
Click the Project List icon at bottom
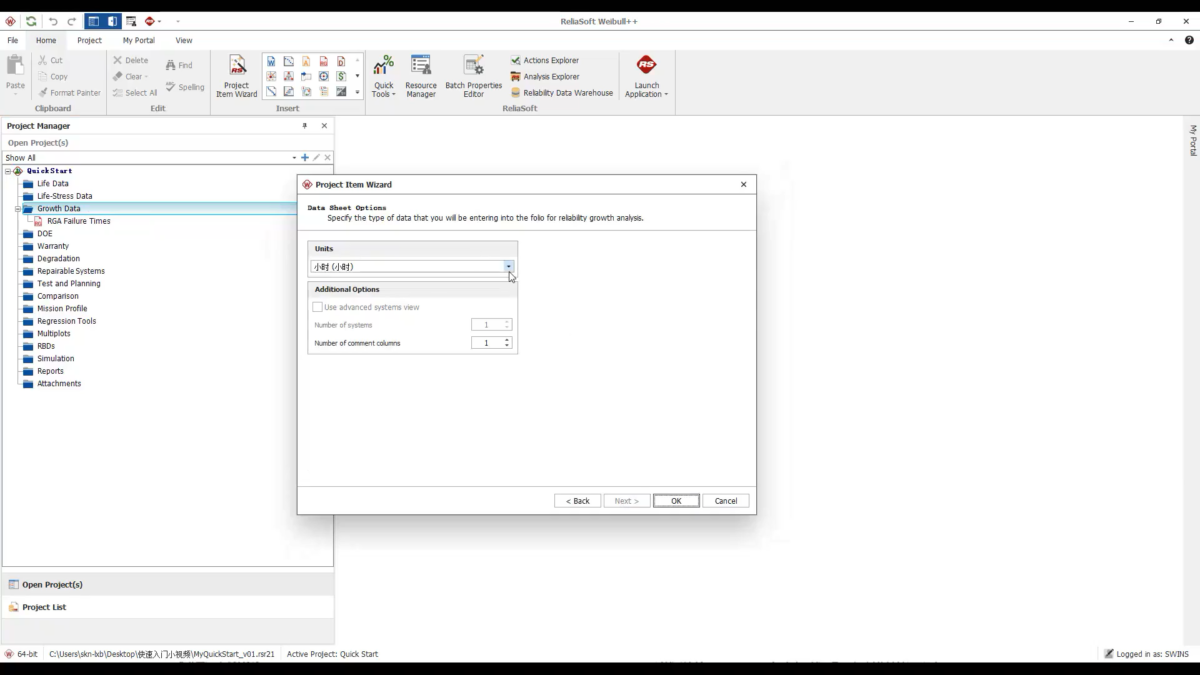pyautogui.click(x=14, y=607)
